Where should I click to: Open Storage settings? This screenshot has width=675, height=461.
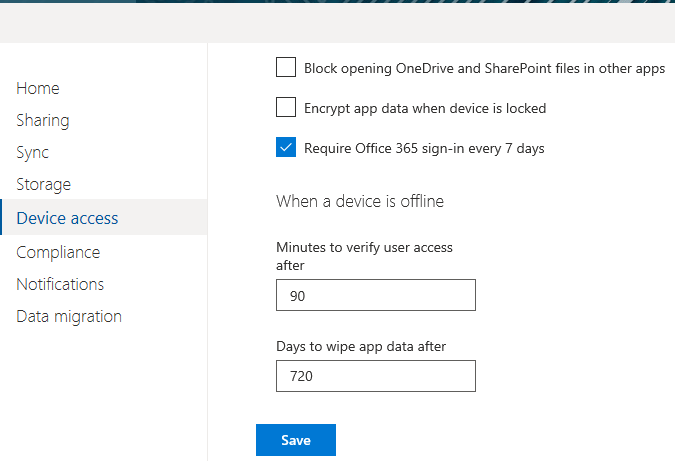tap(43, 185)
